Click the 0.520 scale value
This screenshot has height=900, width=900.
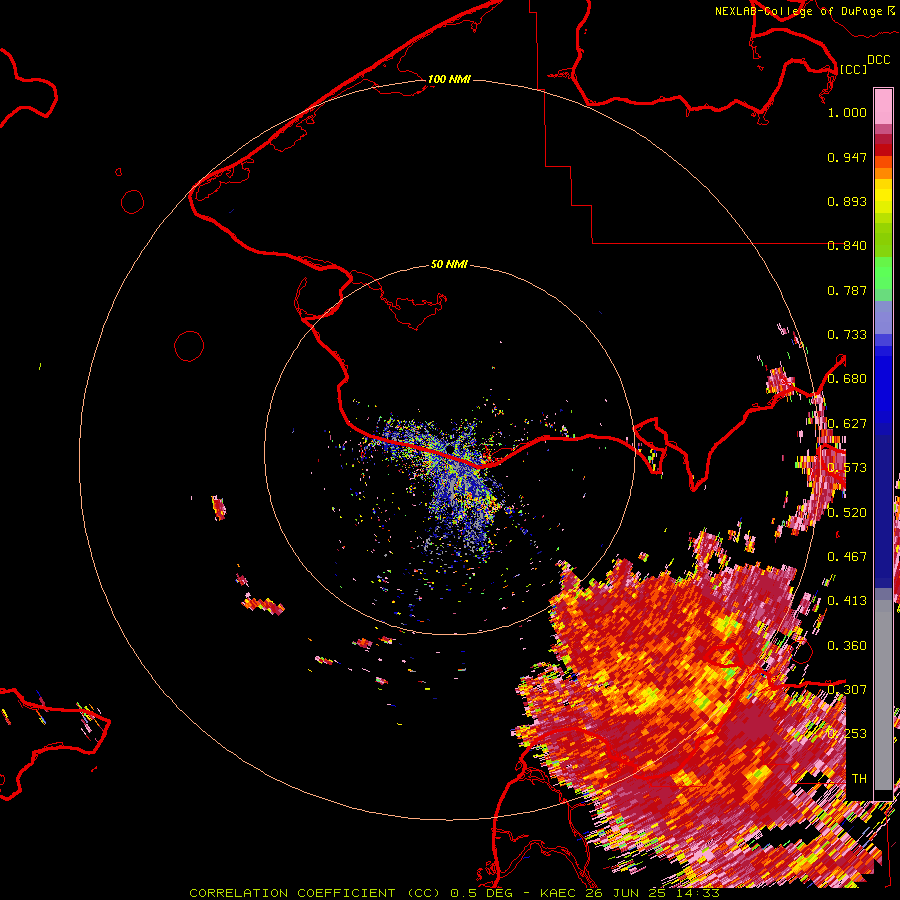pyautogui.click(x=847, y=512)
